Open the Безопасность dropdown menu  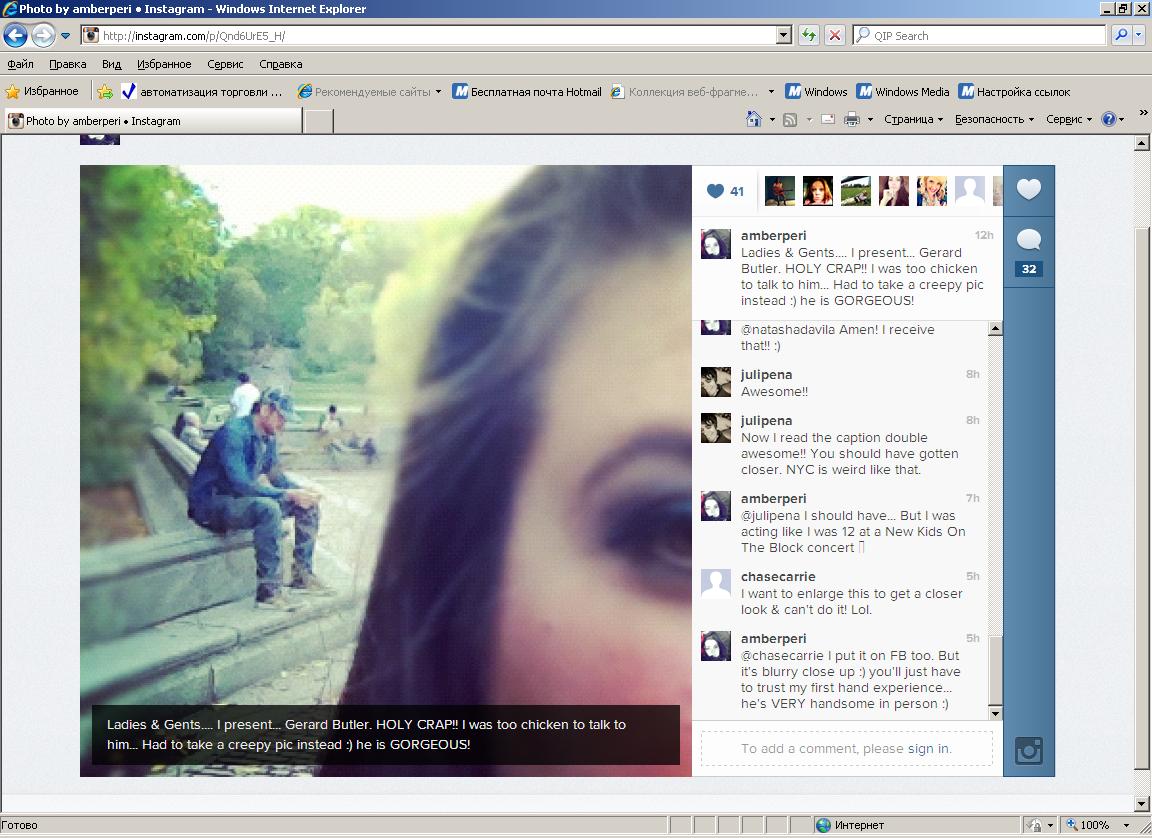pyautogui.click(x=994, y=120)
